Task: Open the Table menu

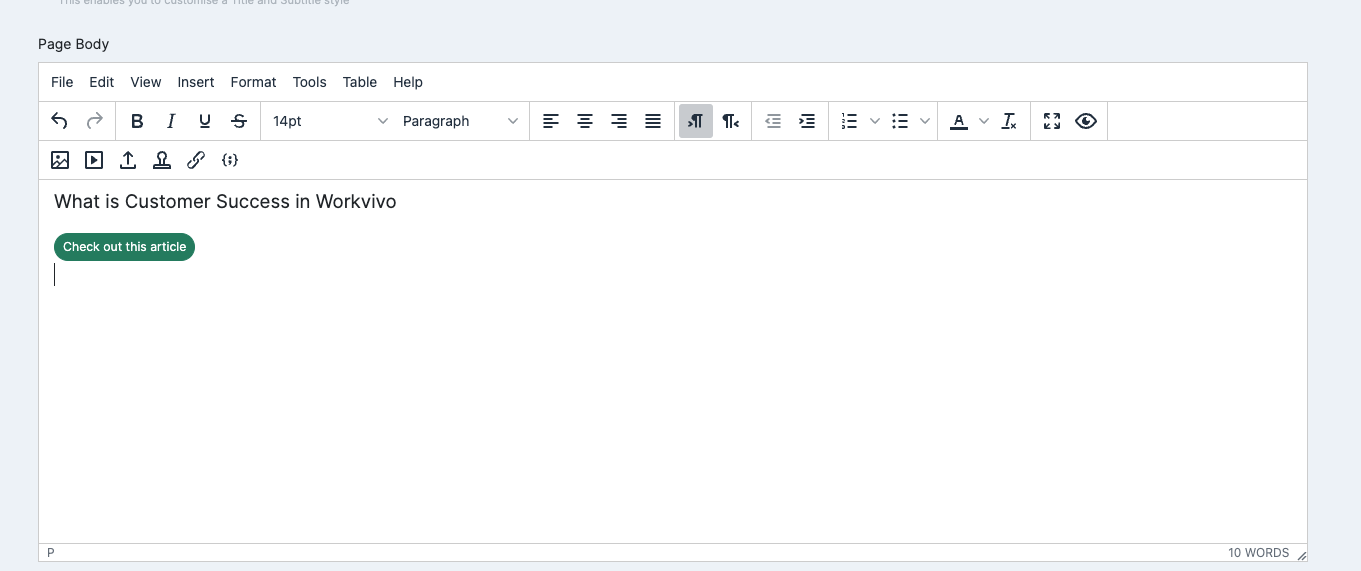Action: coord(360,82)
